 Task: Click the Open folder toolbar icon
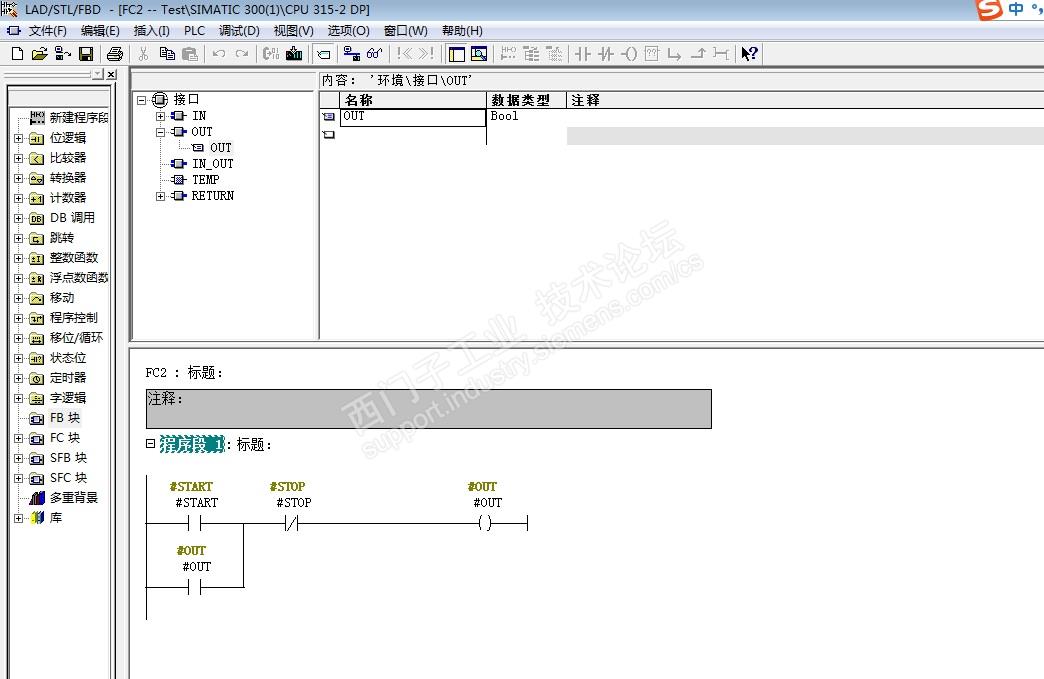[39, 54]
